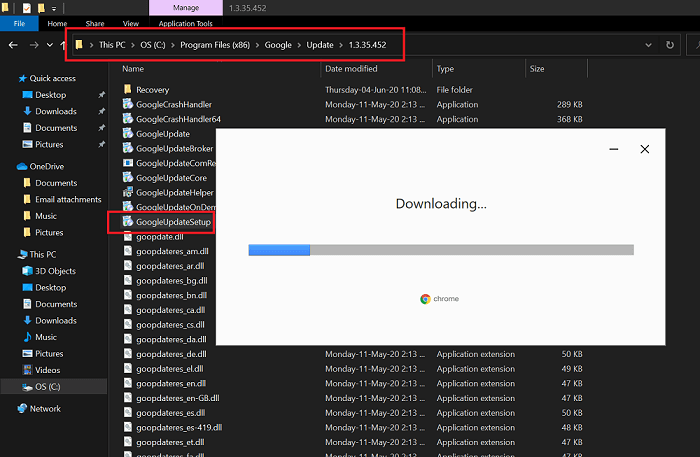
Task: Open the View ribbon tab
Action: 131,24
